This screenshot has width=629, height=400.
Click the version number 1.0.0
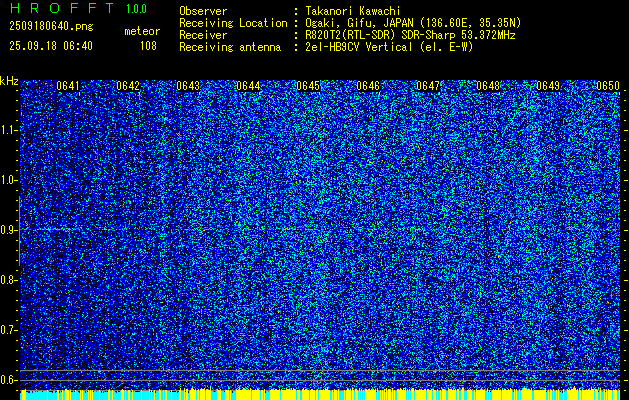(x=136, y=9)
